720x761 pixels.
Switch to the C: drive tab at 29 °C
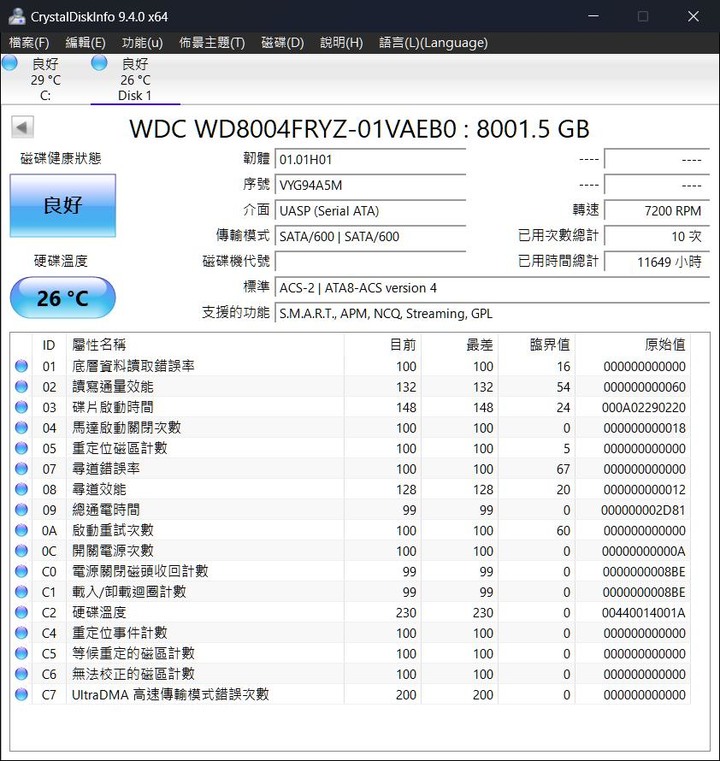(46, 79)
